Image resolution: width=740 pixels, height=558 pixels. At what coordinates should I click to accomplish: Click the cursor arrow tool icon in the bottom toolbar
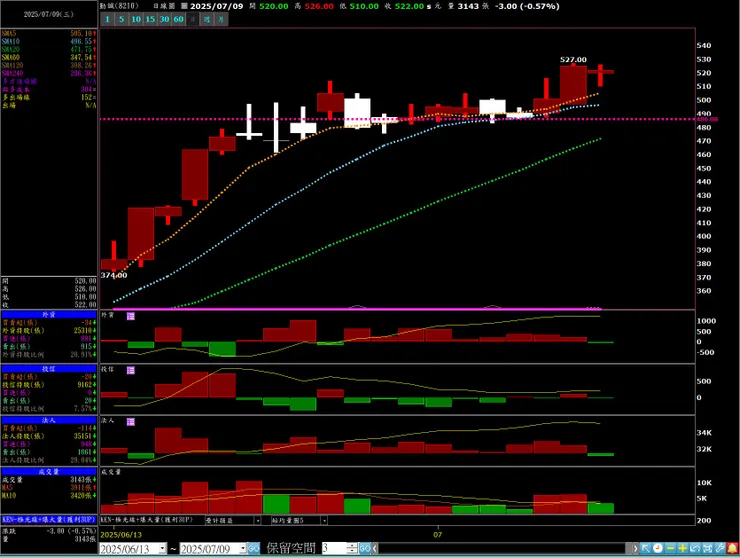coord(646,549)
